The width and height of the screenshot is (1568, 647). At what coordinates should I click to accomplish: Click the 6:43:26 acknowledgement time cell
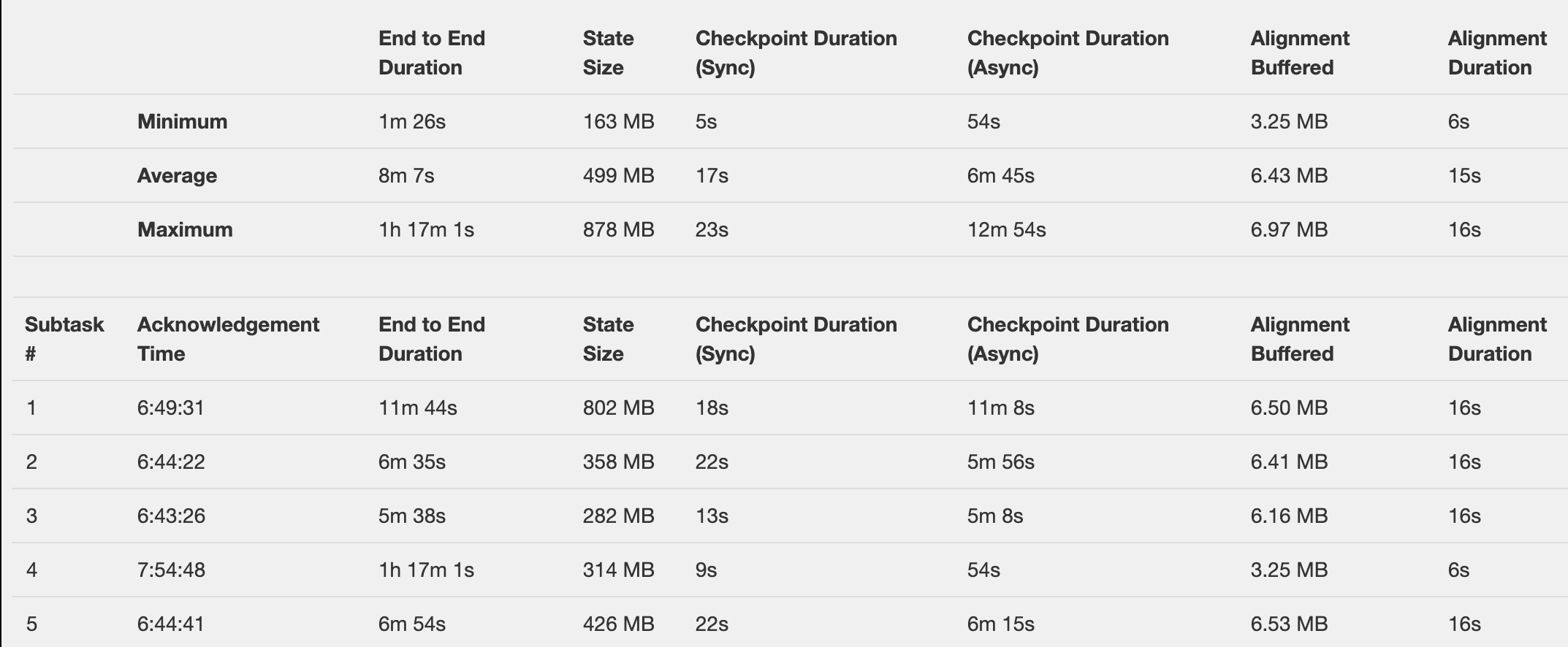(x=171, y=516)
